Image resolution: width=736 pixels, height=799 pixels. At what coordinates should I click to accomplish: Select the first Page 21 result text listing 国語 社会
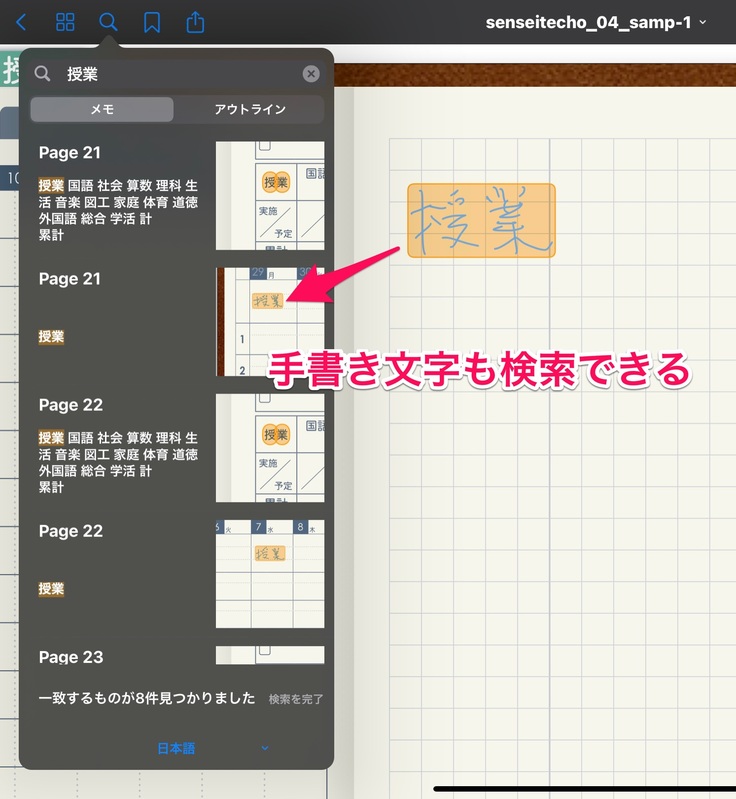pos(118,210)
